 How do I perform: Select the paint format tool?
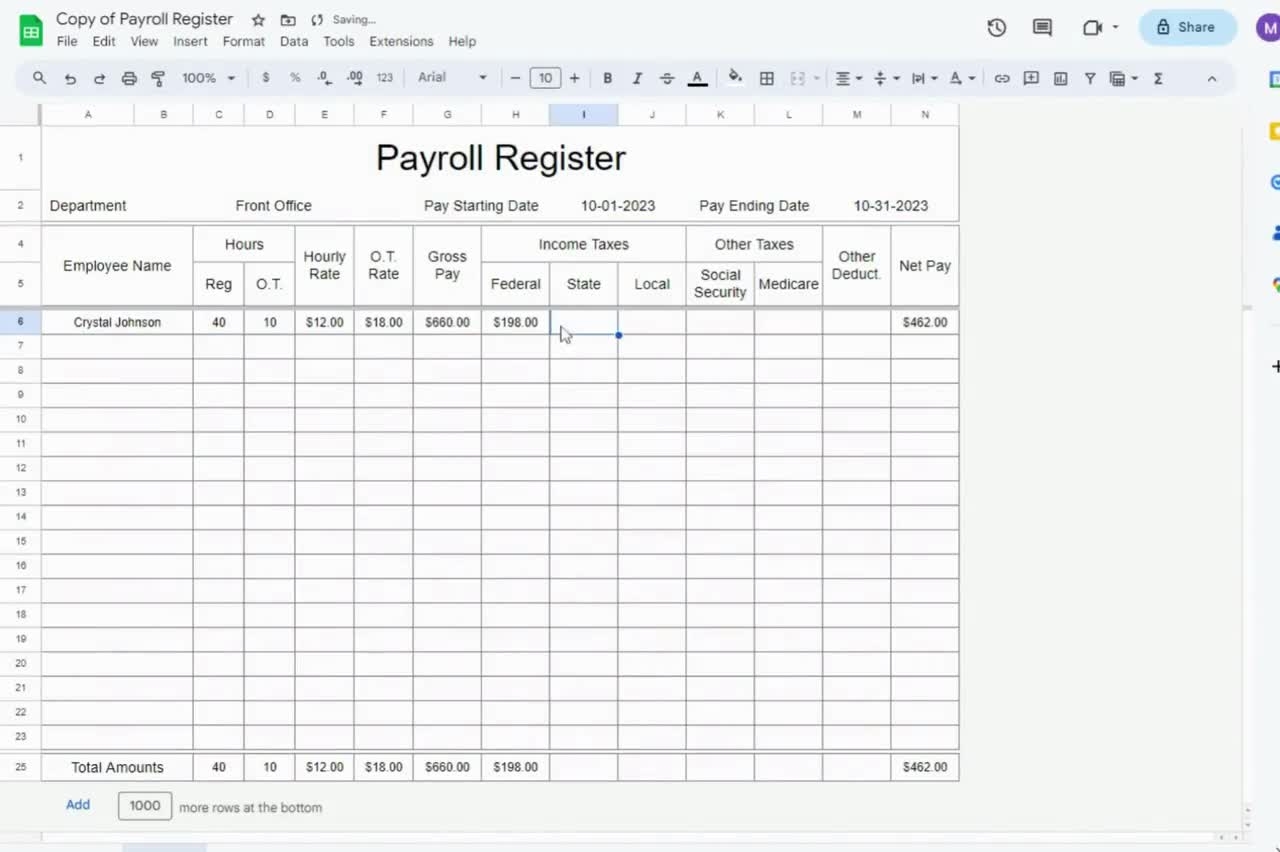[158, 77]
